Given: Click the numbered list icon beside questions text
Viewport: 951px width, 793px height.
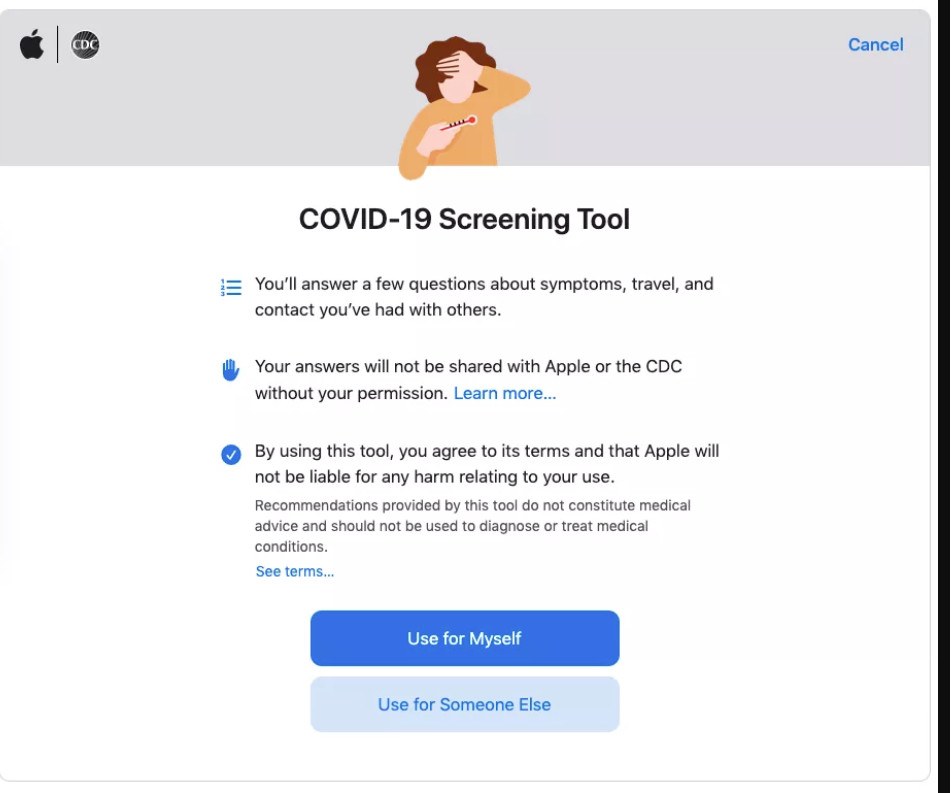Looking at the screenshot, I should [231, 287].
